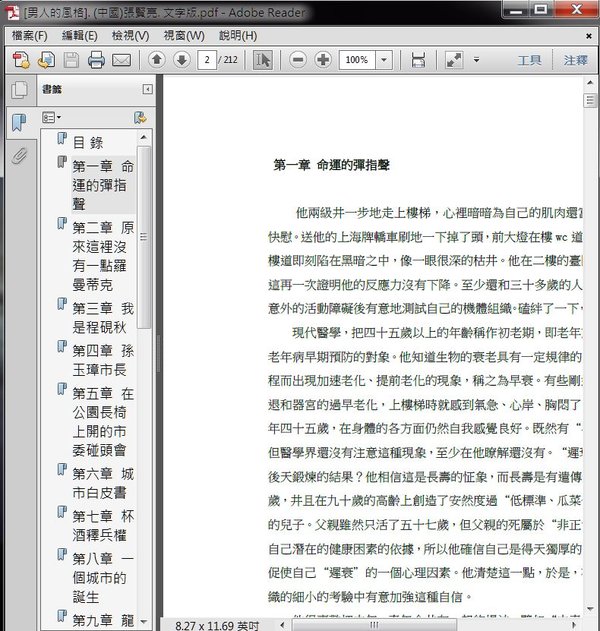This screenshot has height=631, width=600.
Task: Zoom out with the minus button
Action: point(298,60)
